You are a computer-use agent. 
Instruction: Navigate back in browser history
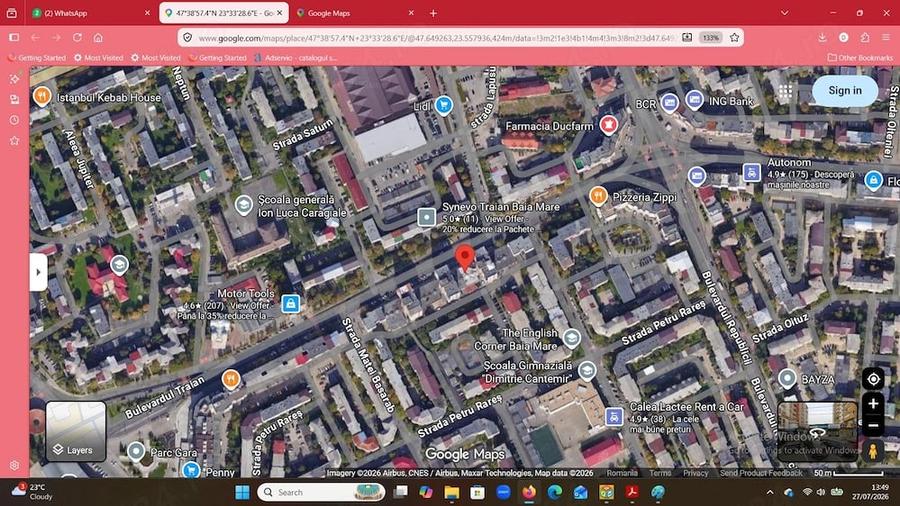point(35,37)
